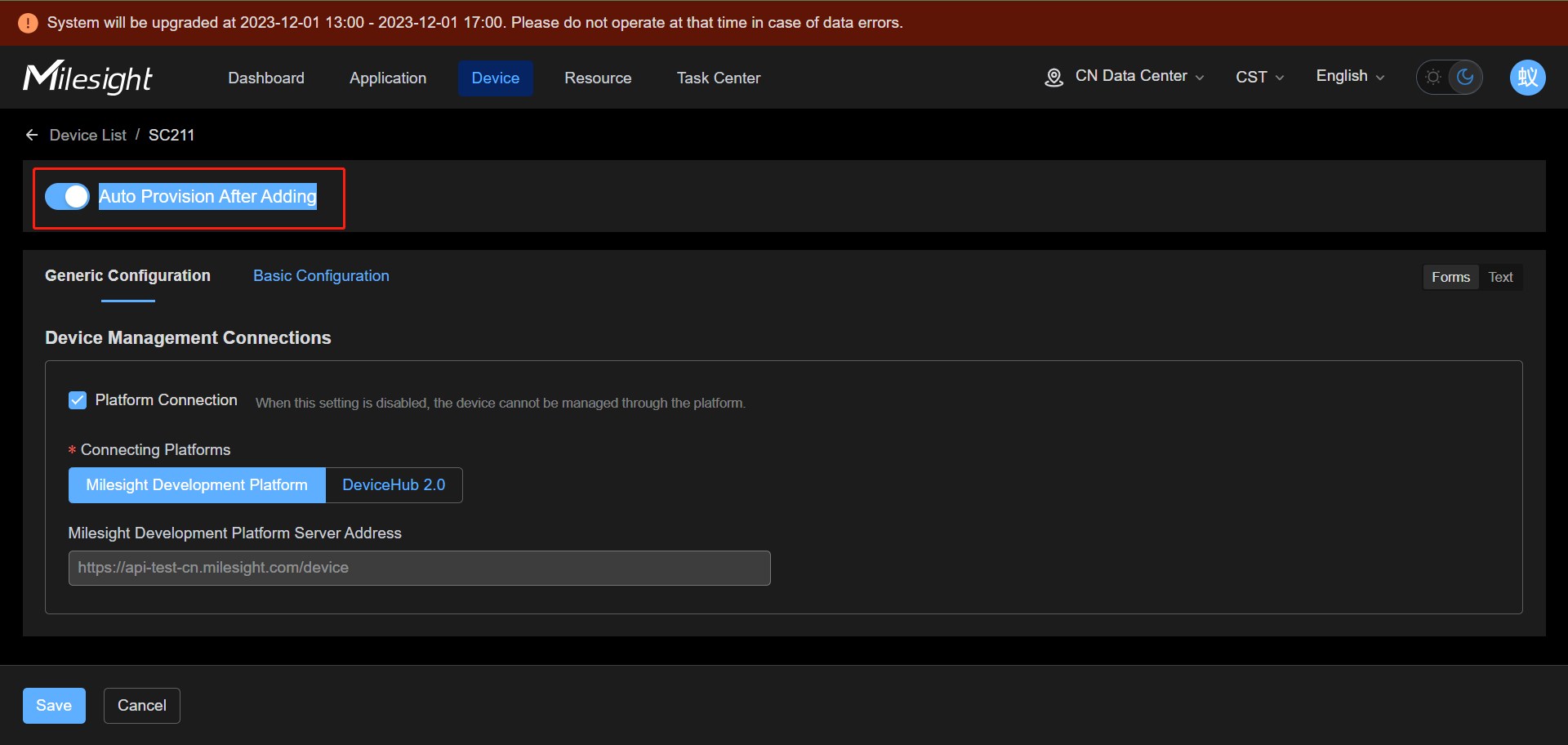
Task: Click the Connecting Platforms label
Action: tap(155, 450)
